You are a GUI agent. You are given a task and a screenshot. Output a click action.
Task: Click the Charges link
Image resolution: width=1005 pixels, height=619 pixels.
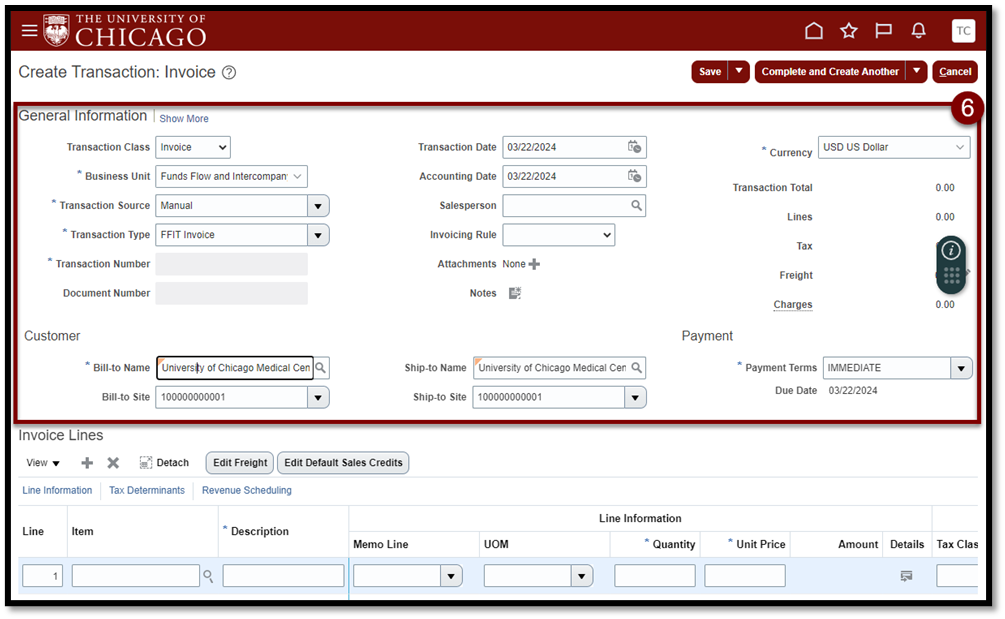click(x=793, y=304)
